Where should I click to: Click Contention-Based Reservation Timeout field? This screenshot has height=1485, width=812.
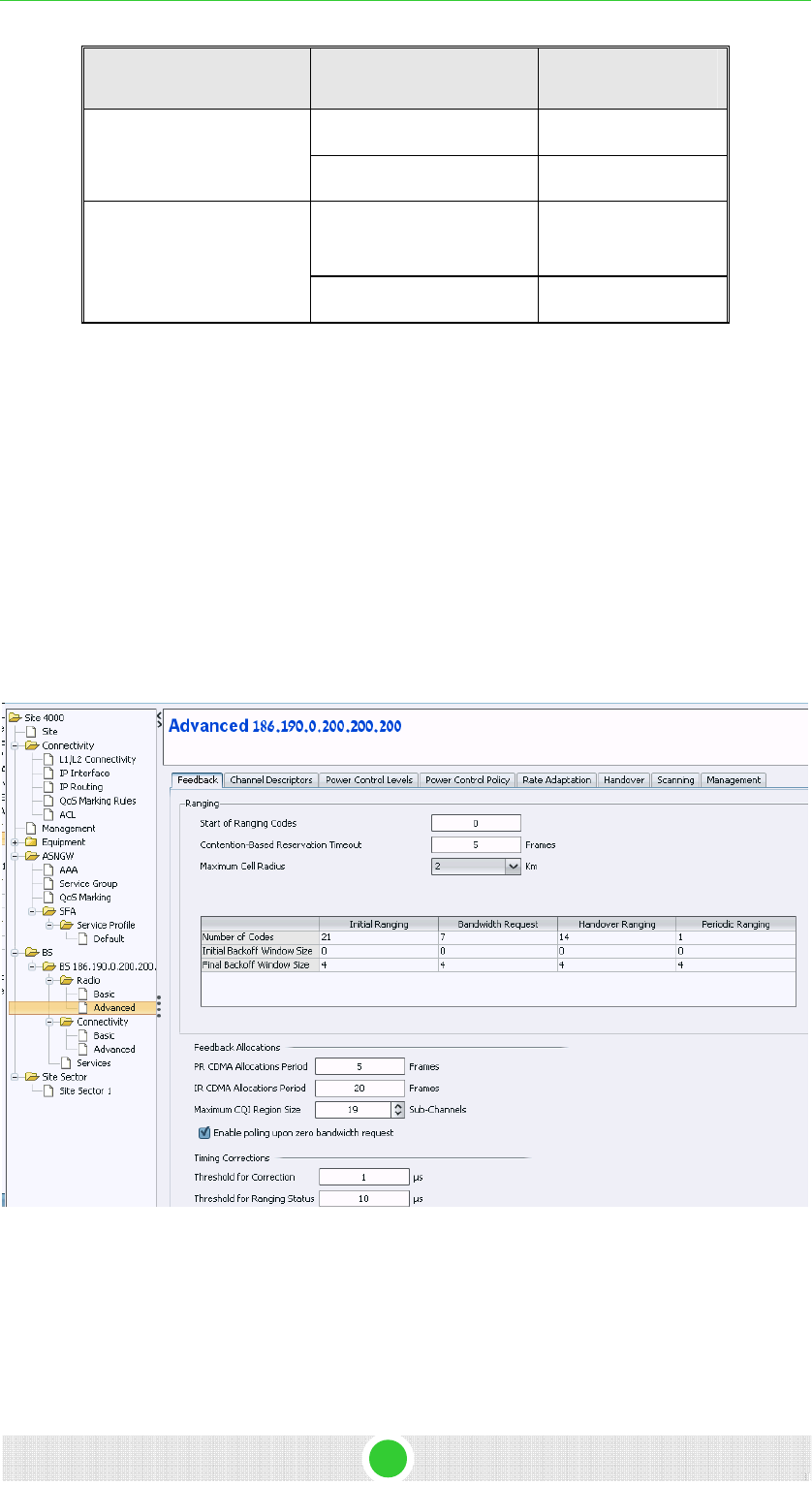[x=476, y=844]
